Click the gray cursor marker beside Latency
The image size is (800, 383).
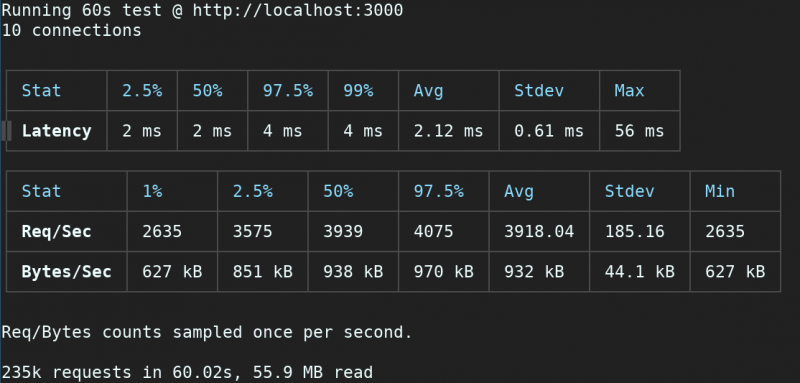pyautogui.click(x=6, y=131)
